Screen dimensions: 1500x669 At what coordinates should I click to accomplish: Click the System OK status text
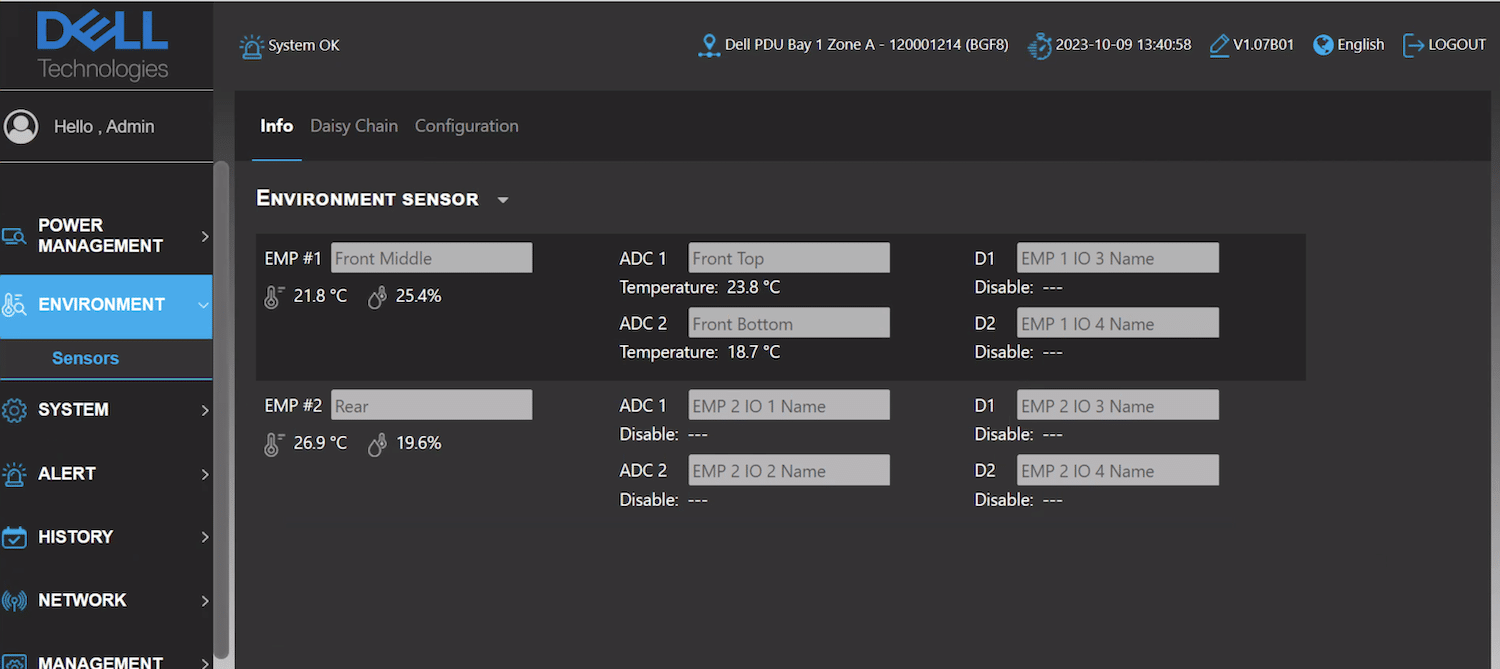304,46
